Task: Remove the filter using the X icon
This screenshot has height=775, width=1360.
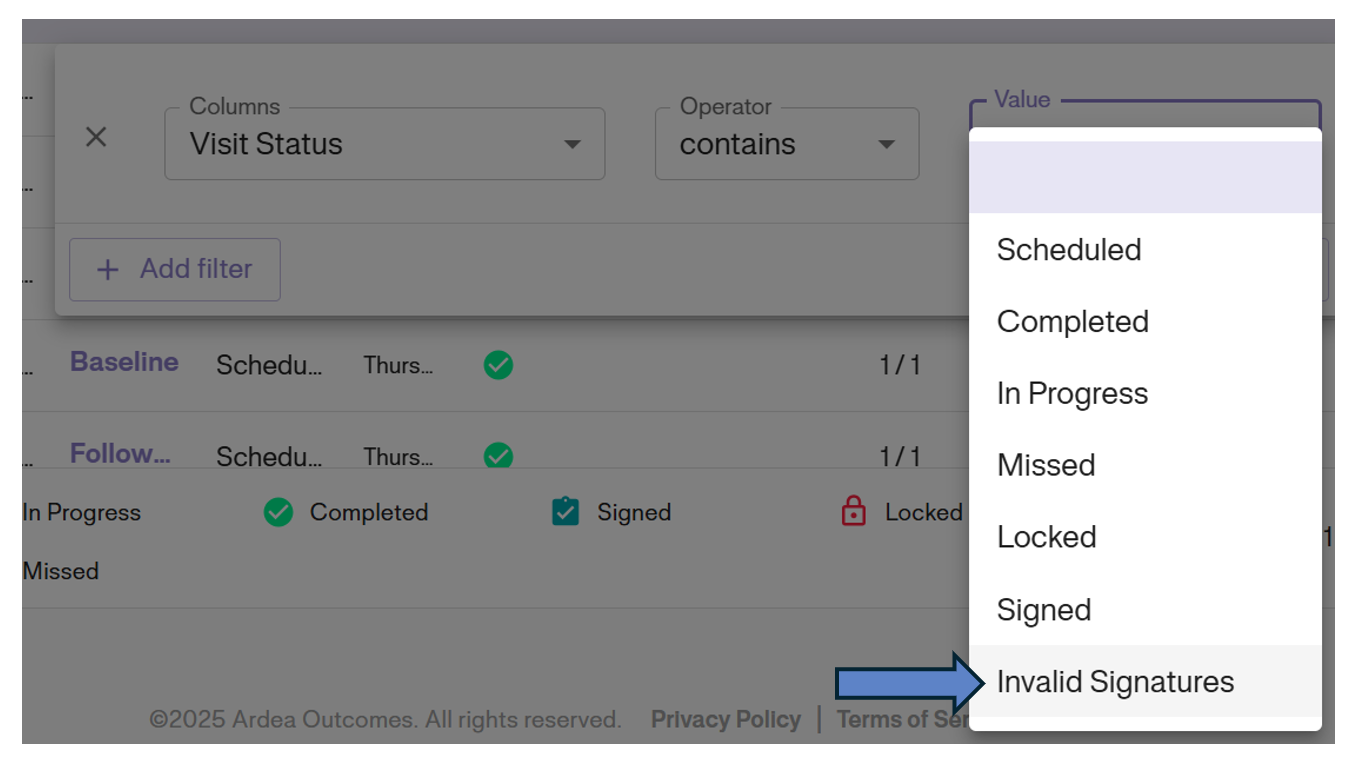Action: [x=97, y=137]
